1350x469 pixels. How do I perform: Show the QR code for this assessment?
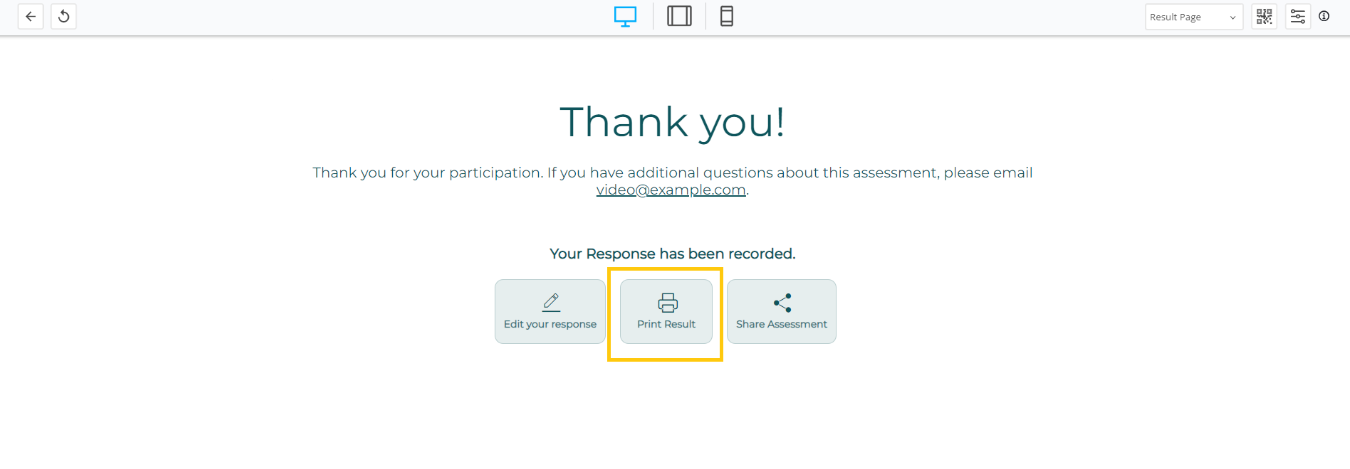1264,16
